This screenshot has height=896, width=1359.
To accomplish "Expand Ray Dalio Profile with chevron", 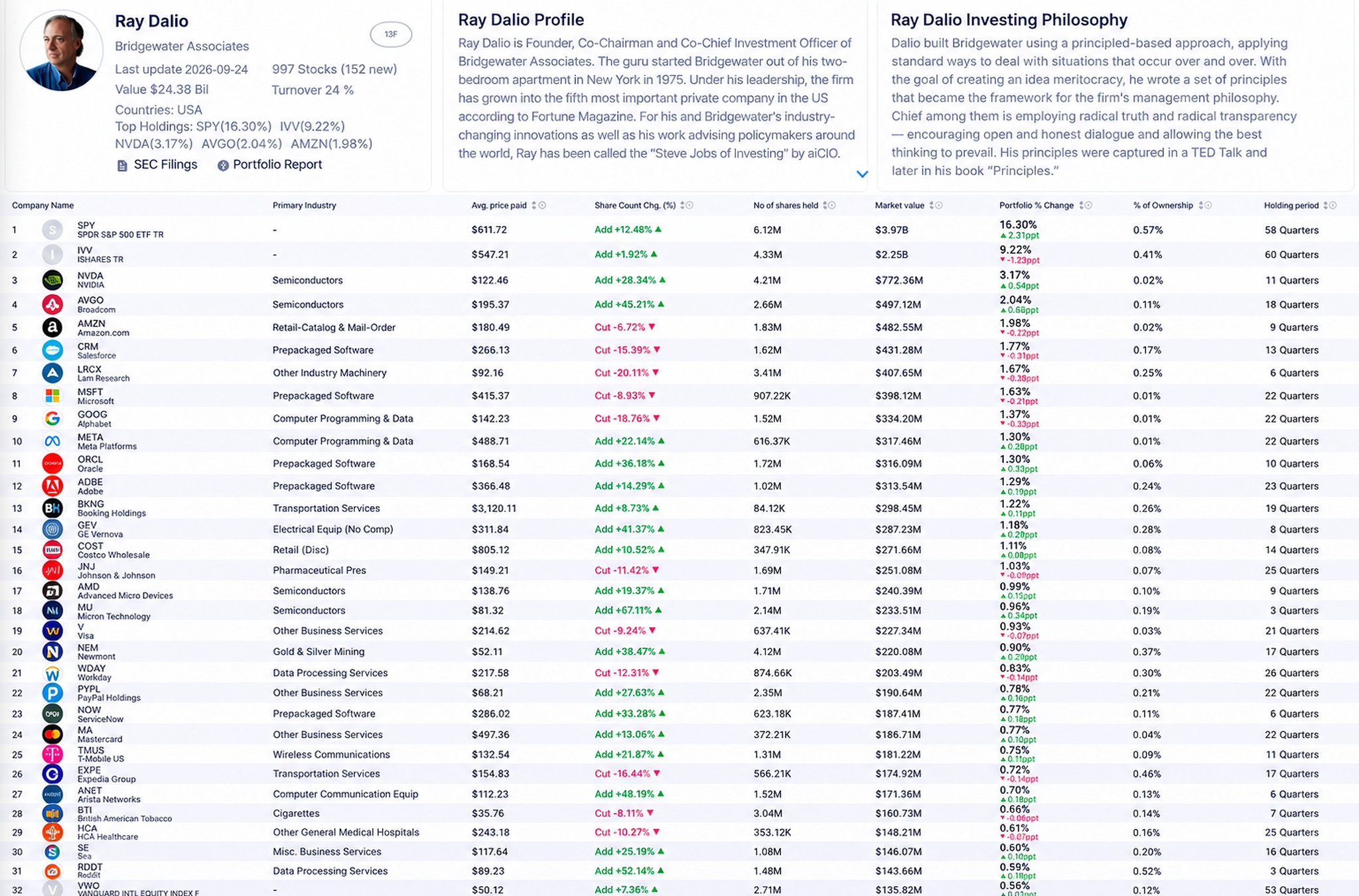I will coord(862,174).
